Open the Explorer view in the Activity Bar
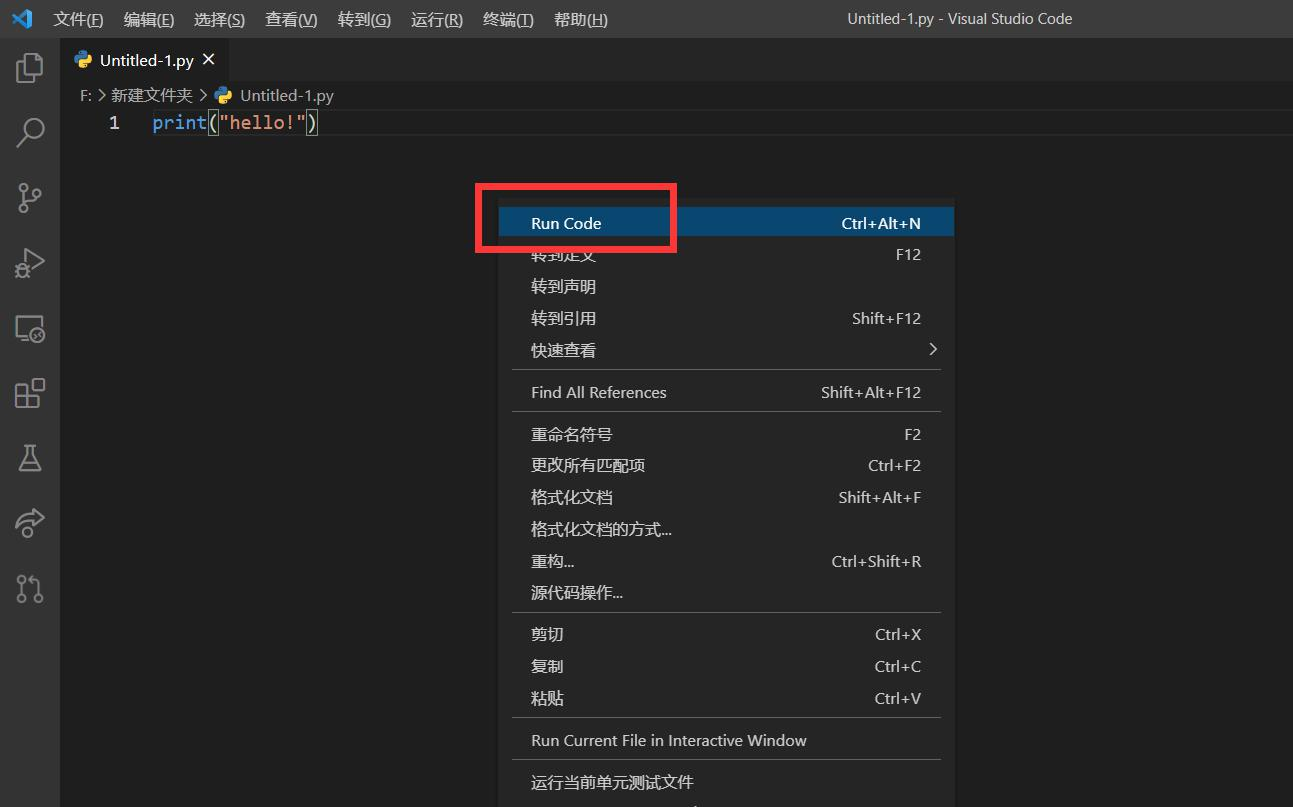Image resolution: width=1293 pixels, height=807 pixels. tap(29, 67)
